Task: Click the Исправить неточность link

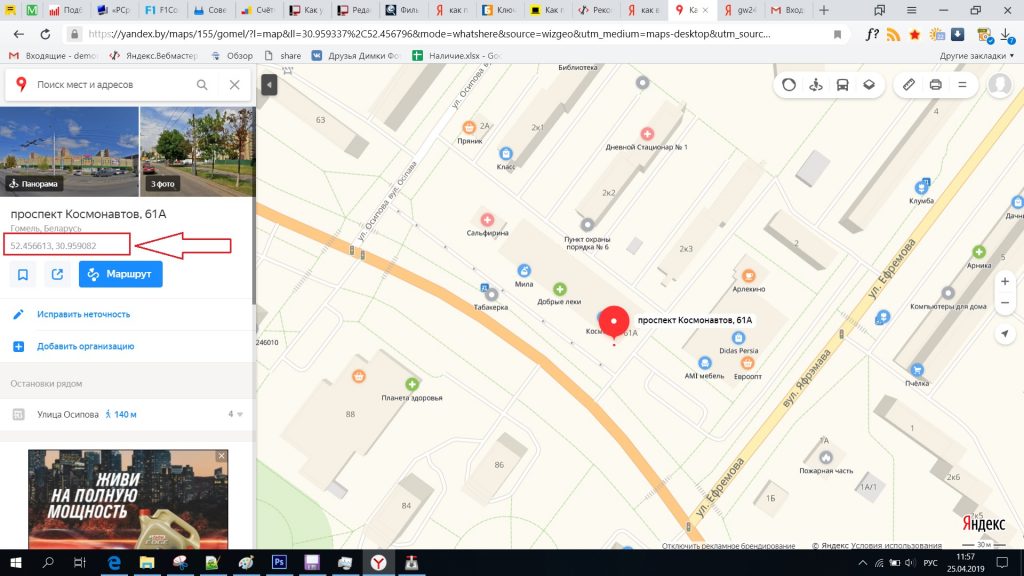Action: (x=84, y=314)
